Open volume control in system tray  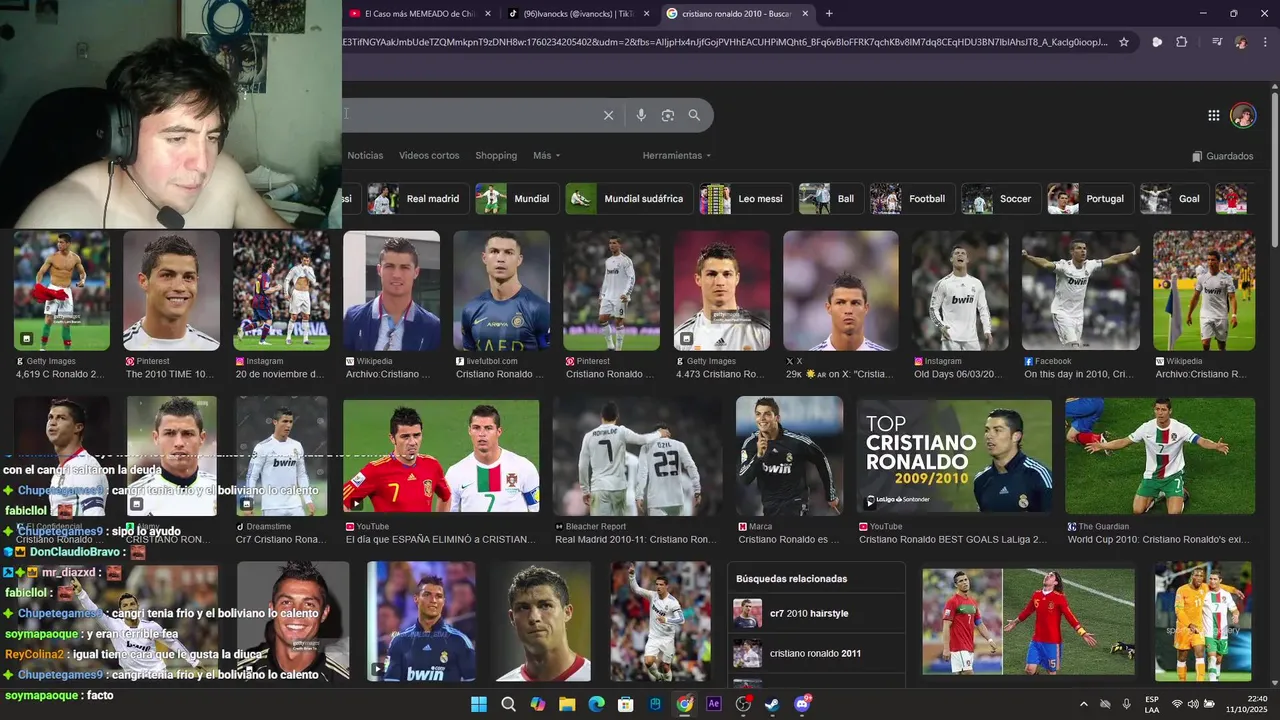(1193, 704)
